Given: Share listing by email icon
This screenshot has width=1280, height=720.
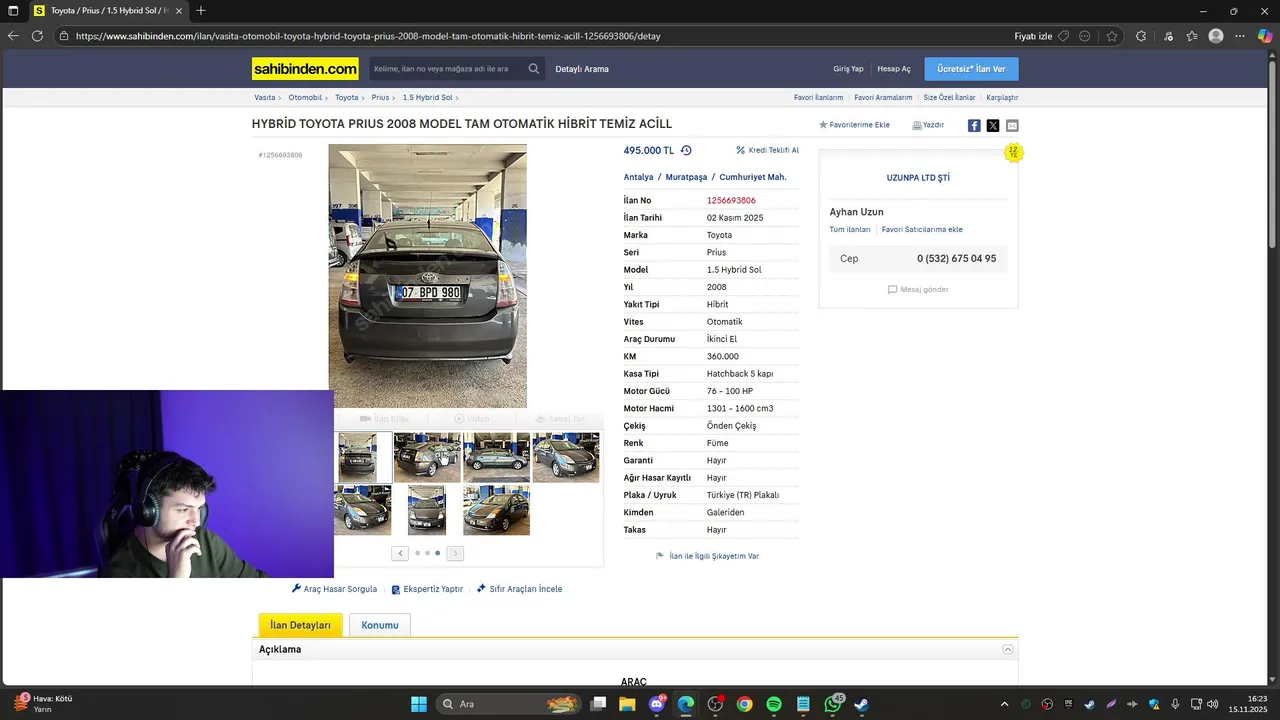Looking at the screenshot, I should pyautogui.click(x=1012, y=125).
